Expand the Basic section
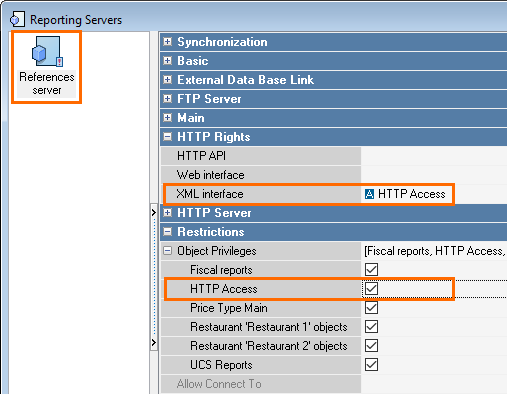The image size is (507, 394). tap(168, 61)
